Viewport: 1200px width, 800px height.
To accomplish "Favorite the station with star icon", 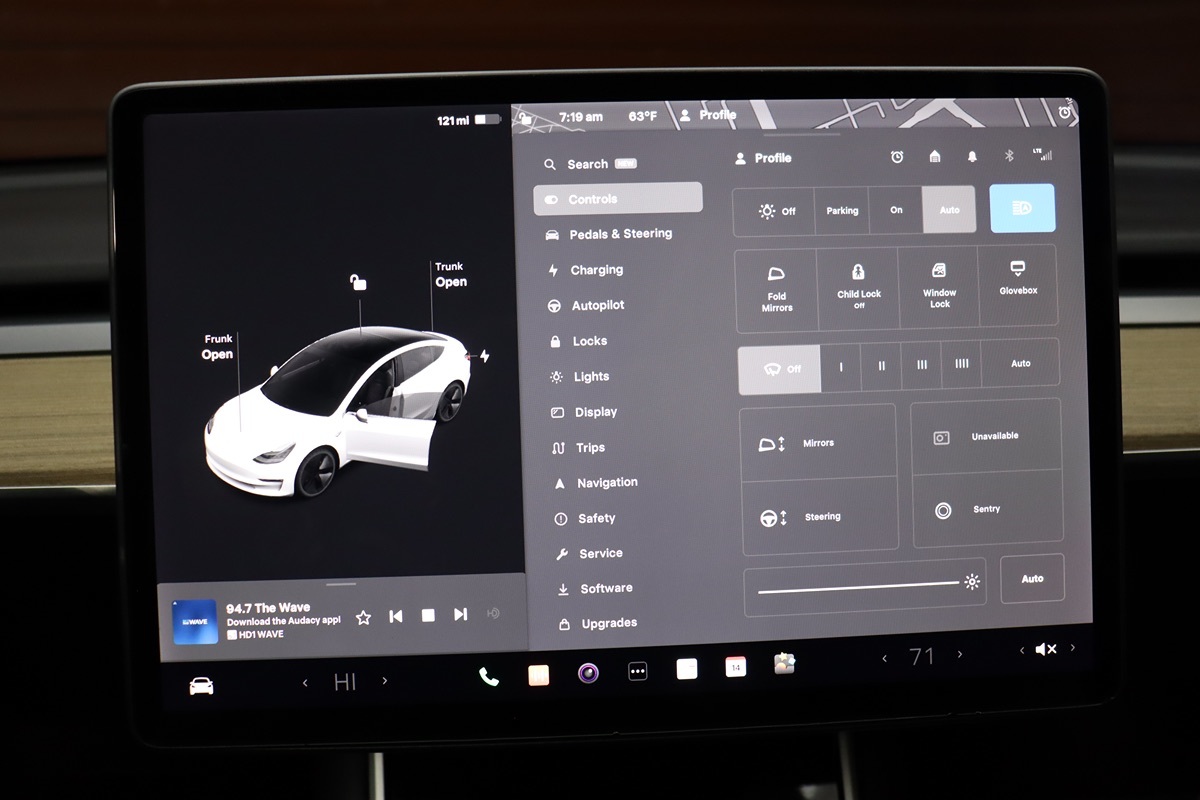I will point(364,617).
